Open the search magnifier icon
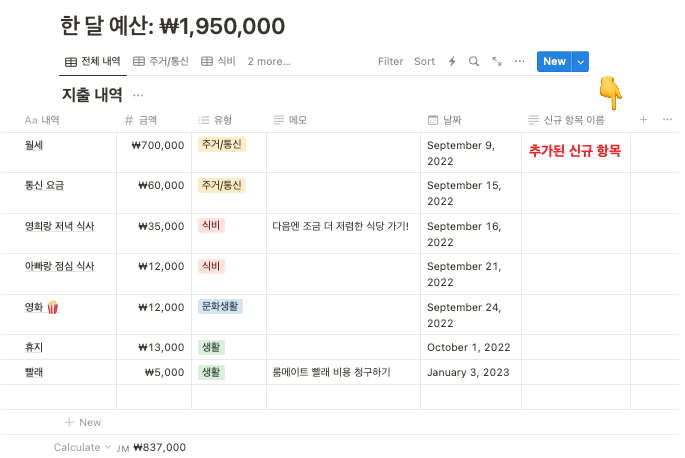685x458 pixels. 474,62
